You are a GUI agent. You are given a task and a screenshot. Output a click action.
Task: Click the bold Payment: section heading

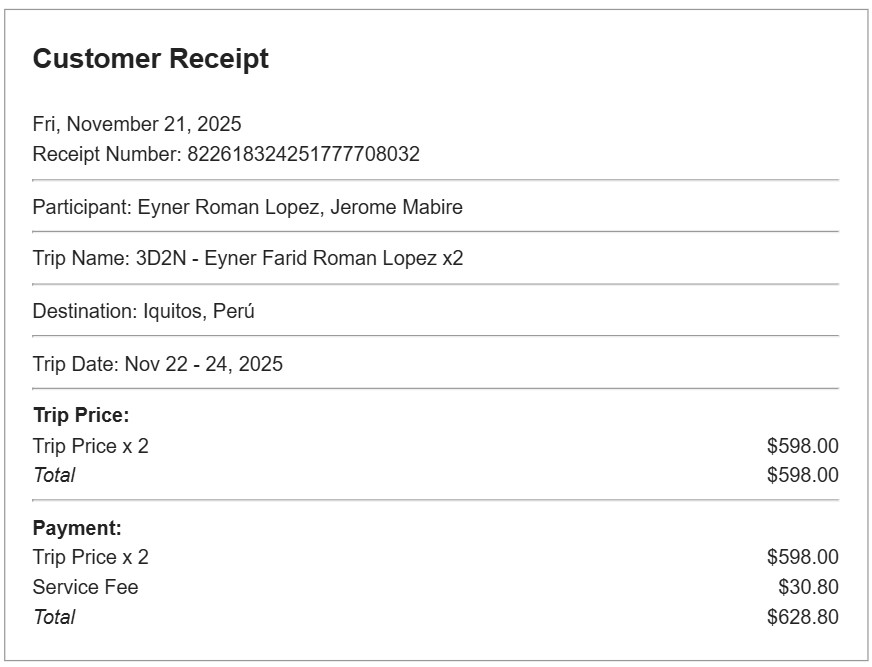(77, 528)
